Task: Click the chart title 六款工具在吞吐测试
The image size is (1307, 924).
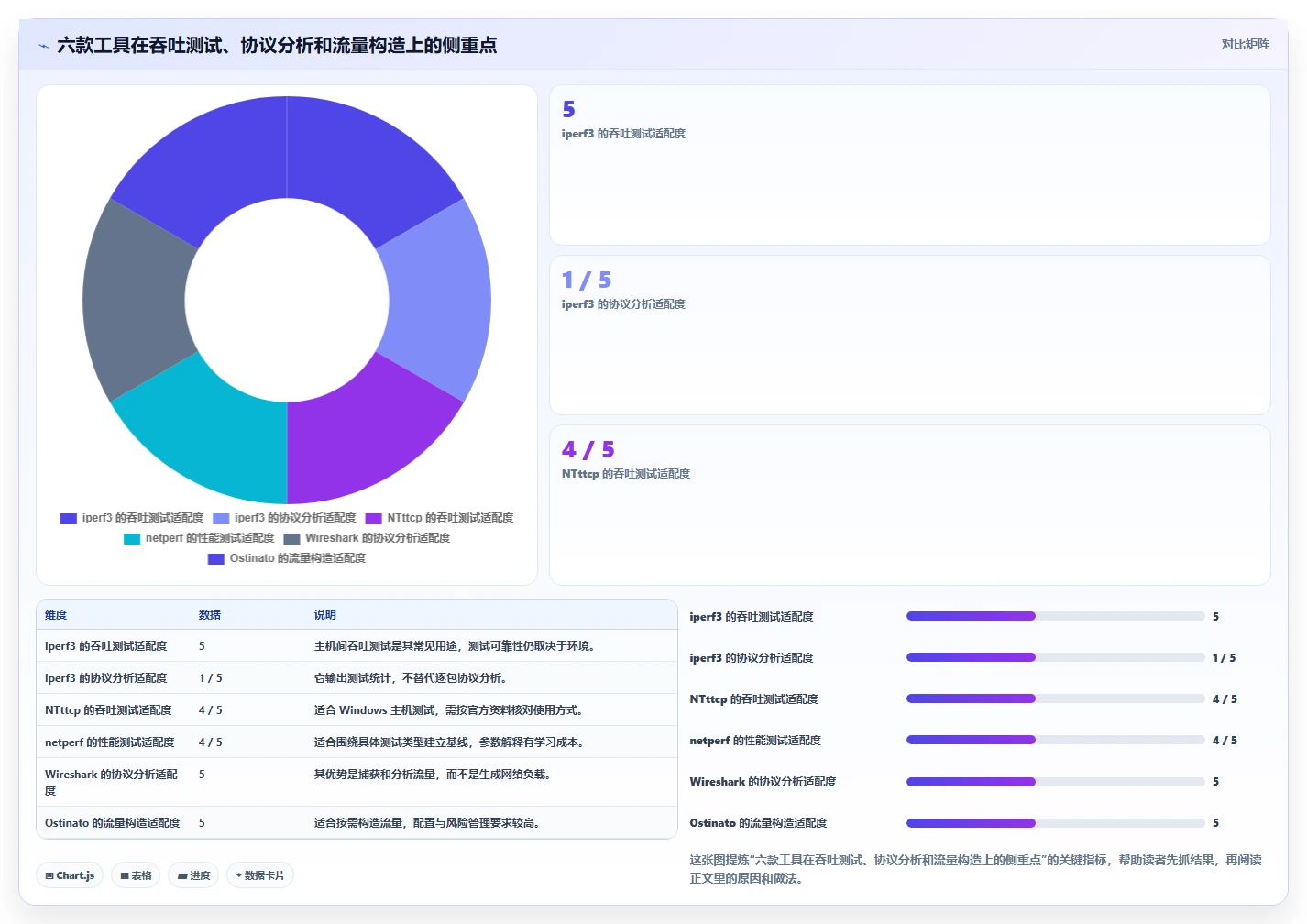Action: [x=277, y=45]
